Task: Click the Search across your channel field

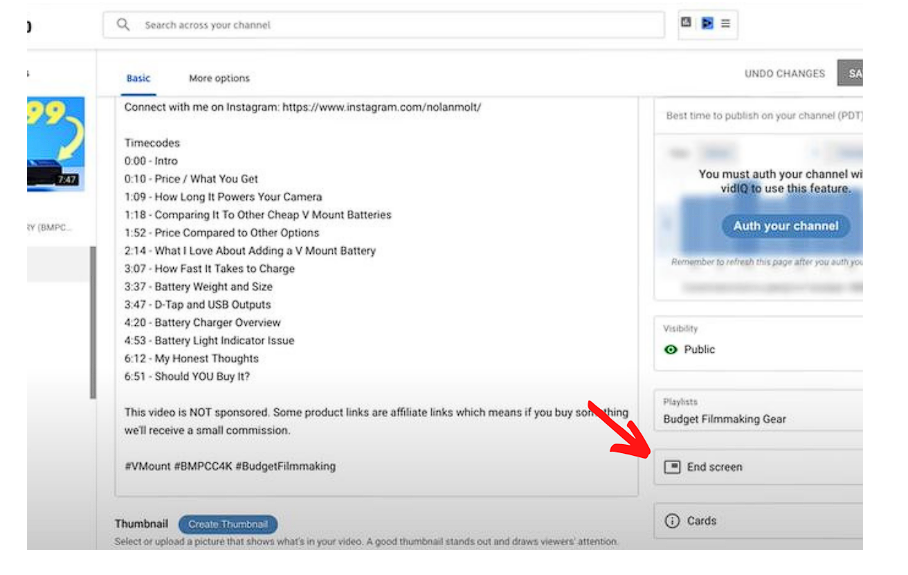Action: [390, 25]
